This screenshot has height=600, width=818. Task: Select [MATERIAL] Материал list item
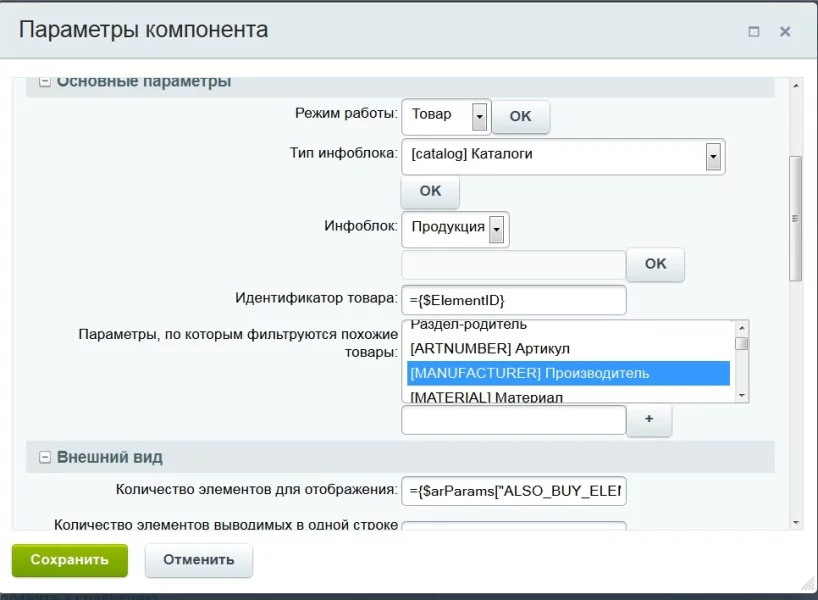coord(568,397)
